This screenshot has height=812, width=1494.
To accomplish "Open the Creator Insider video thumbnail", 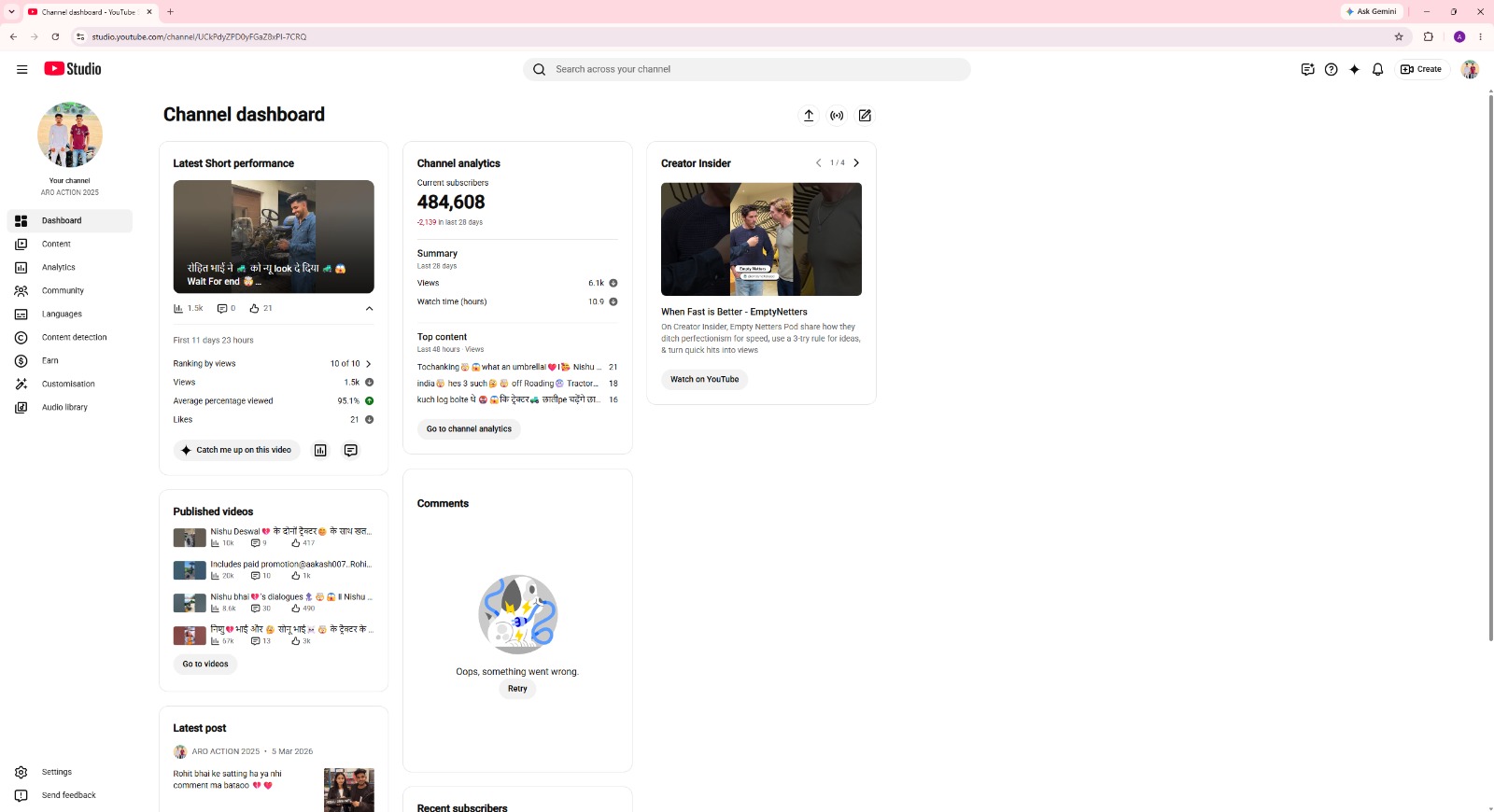I will 761,239.
